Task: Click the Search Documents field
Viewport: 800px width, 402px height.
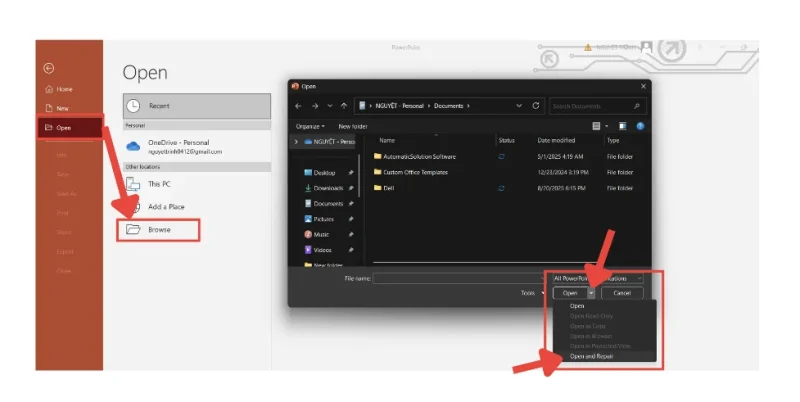Action: [x=598, y=106]
